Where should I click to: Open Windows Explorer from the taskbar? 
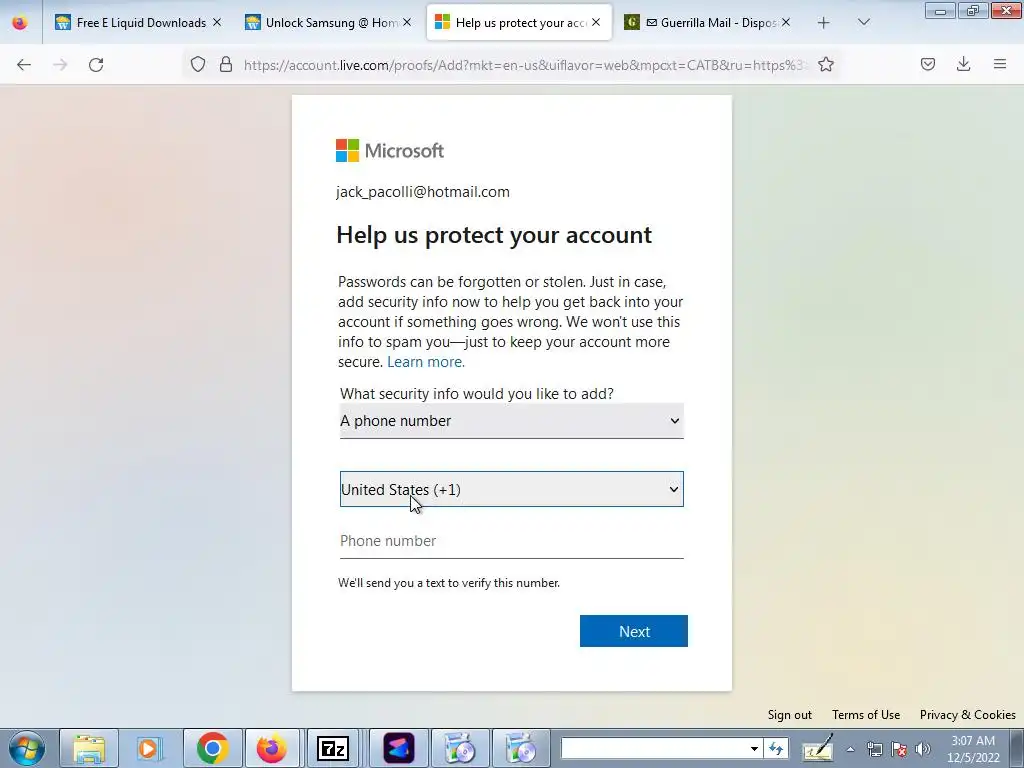pos(89,748)
